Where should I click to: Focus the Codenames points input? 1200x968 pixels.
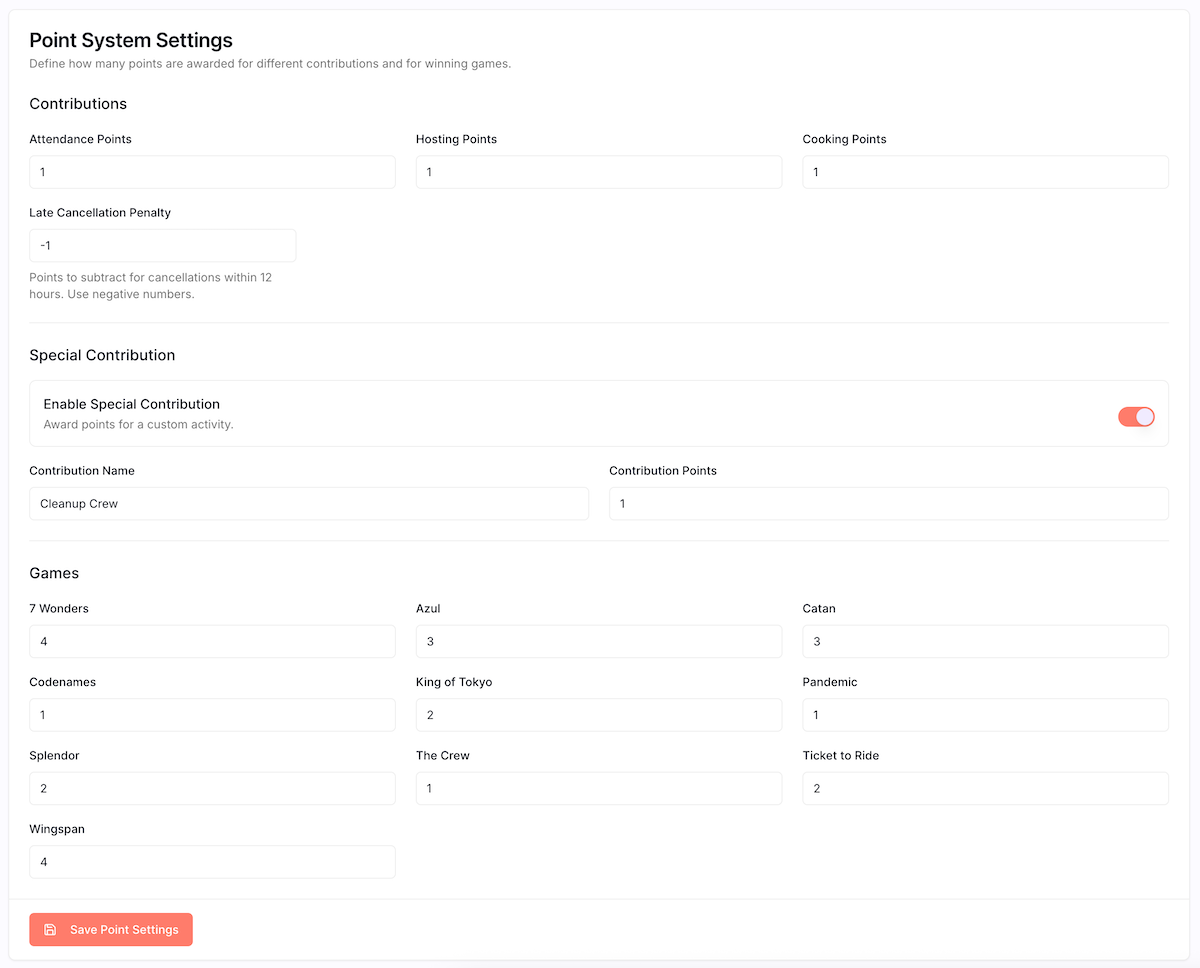(x=212, y=714)
